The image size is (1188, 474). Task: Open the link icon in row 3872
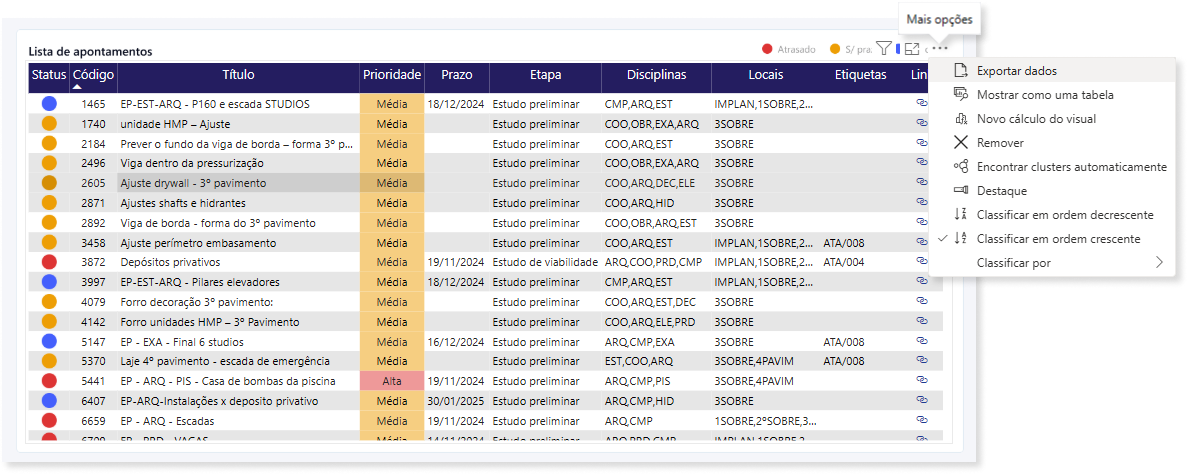click(x=921, y=260)
